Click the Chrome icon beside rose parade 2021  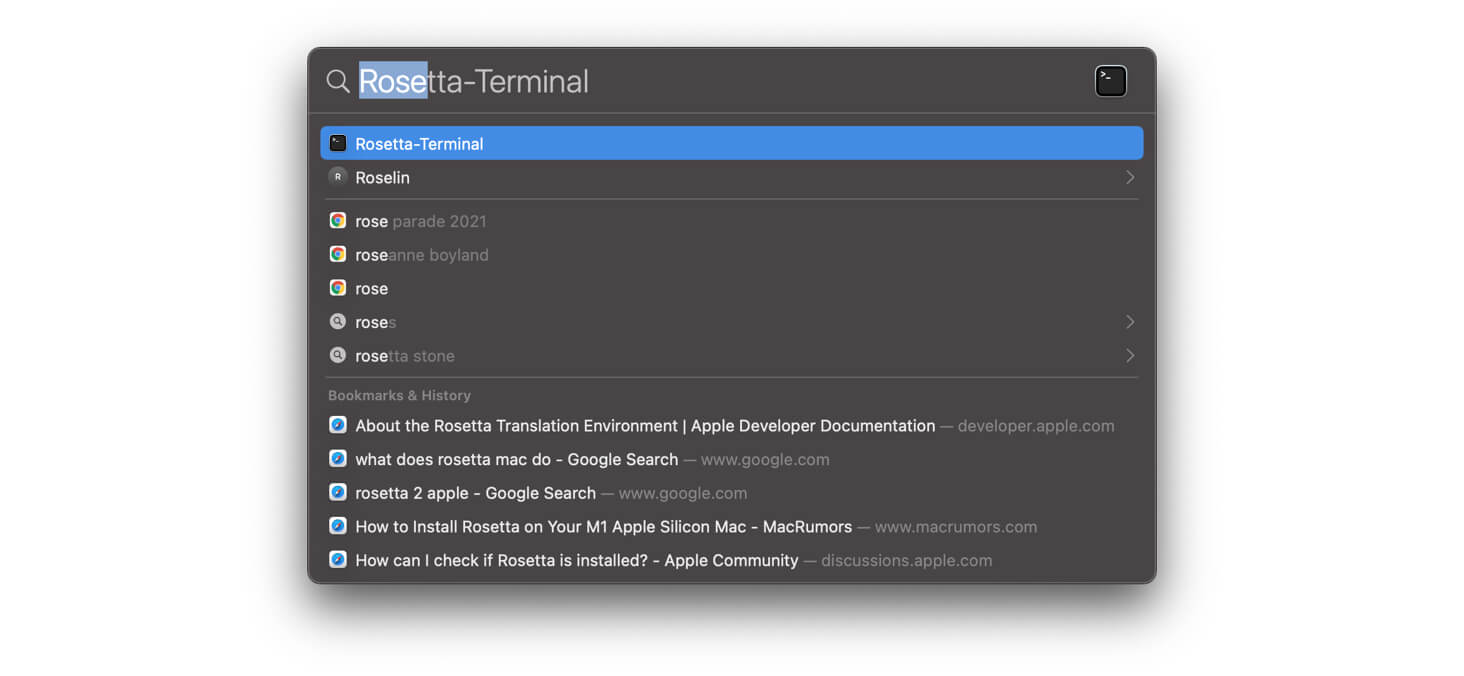(x=338, y=220)
